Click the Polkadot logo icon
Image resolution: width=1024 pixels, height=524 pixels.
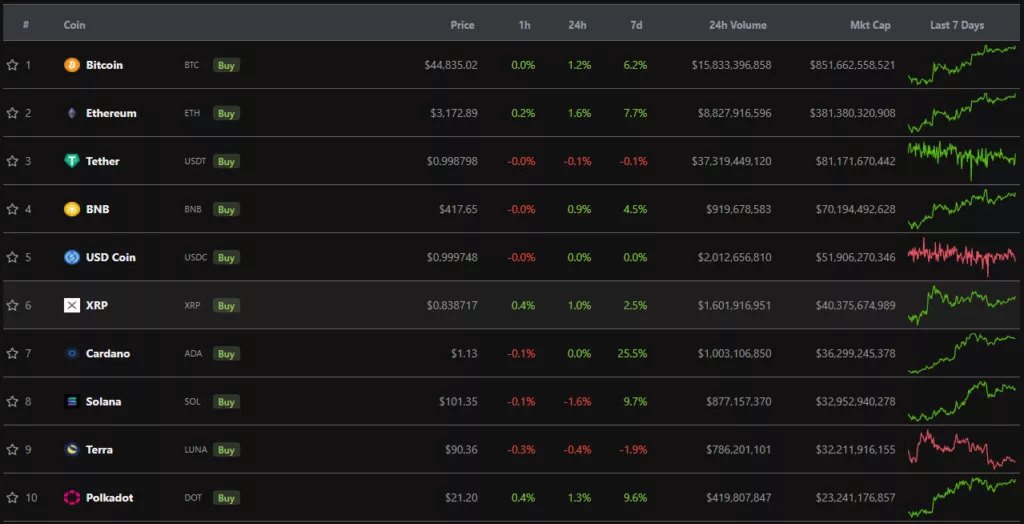tap(71, 497)
